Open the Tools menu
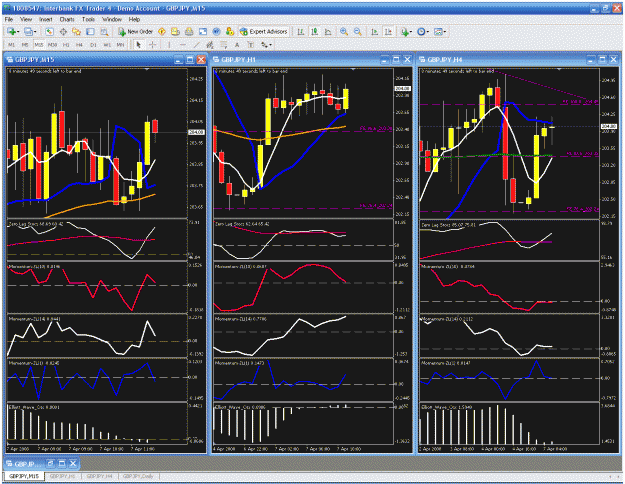Screen dimensions: 625x484 coord(88,19)
